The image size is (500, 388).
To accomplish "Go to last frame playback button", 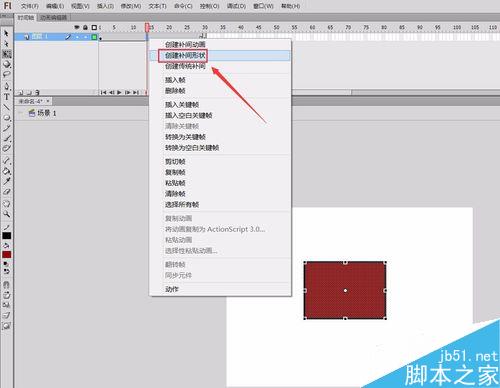I will [x=136, y=92].
